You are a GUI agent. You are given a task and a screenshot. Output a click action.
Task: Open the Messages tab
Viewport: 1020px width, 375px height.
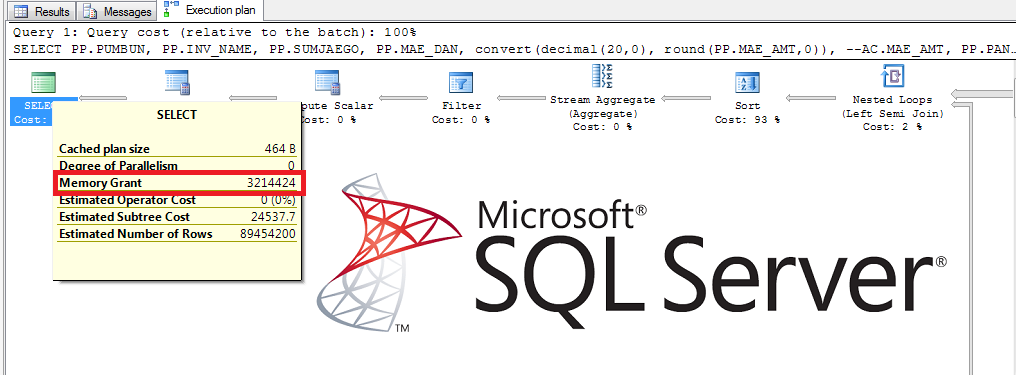tap(117, 11)
